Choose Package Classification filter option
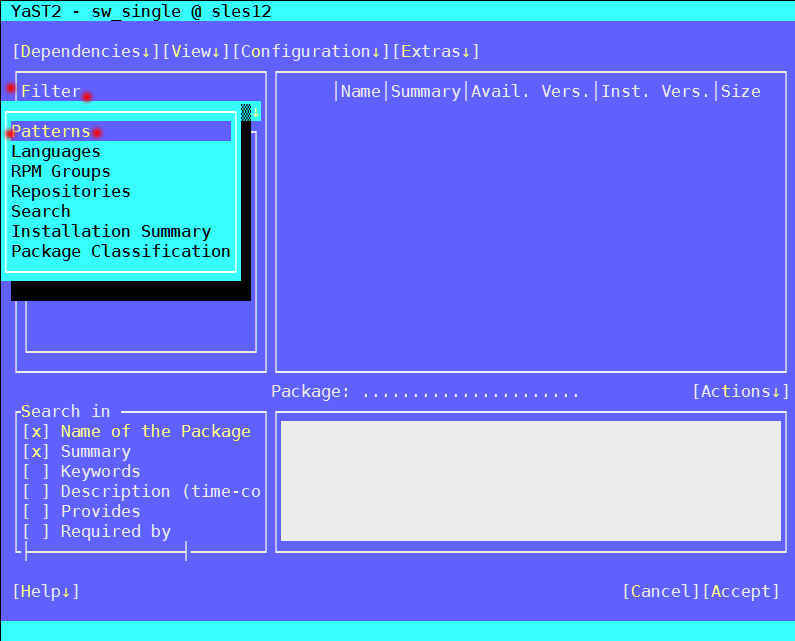Screen dimensions: 795x641 point(121,251)
